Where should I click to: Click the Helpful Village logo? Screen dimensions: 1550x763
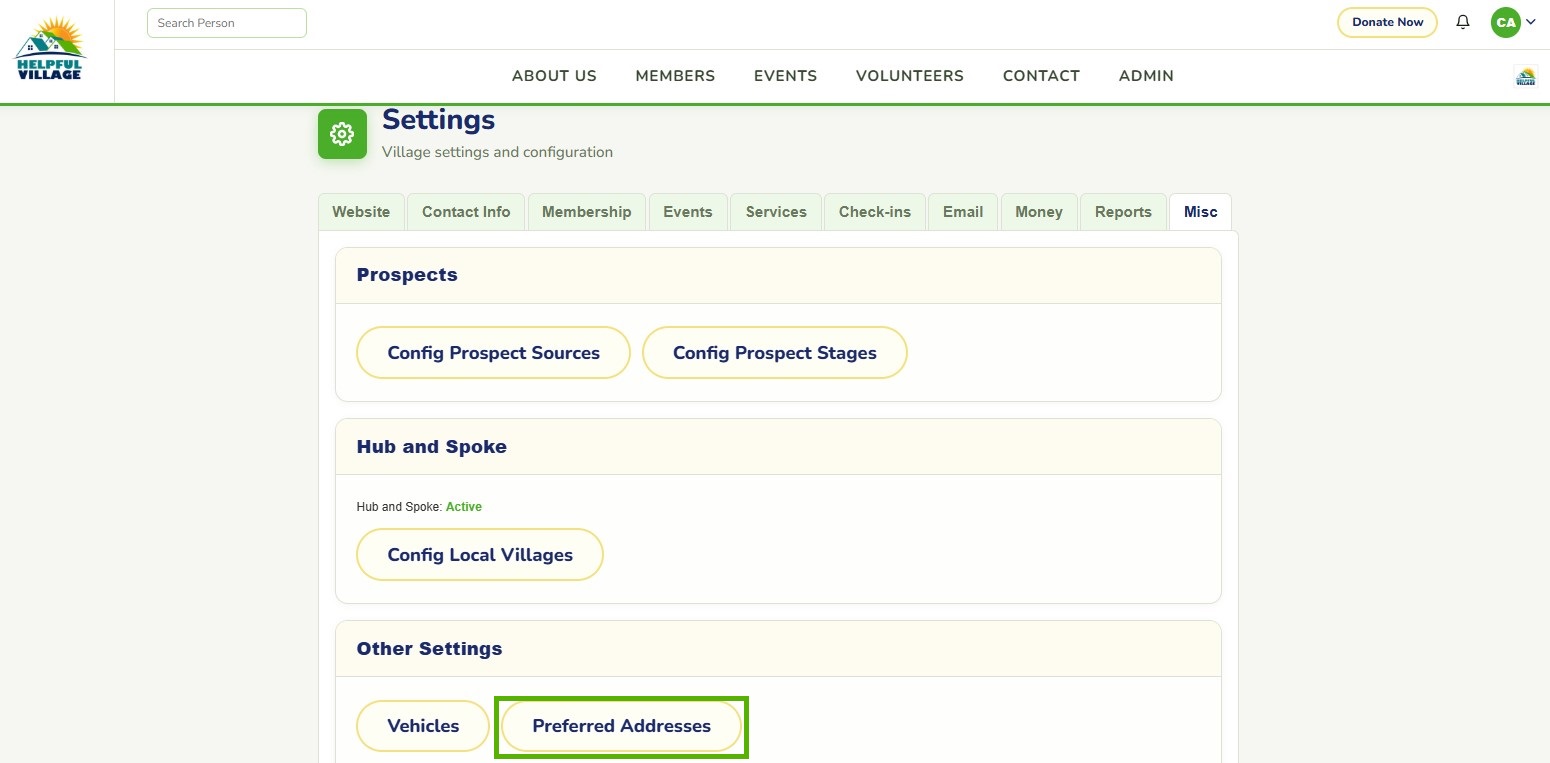click(x=50, y=49)
